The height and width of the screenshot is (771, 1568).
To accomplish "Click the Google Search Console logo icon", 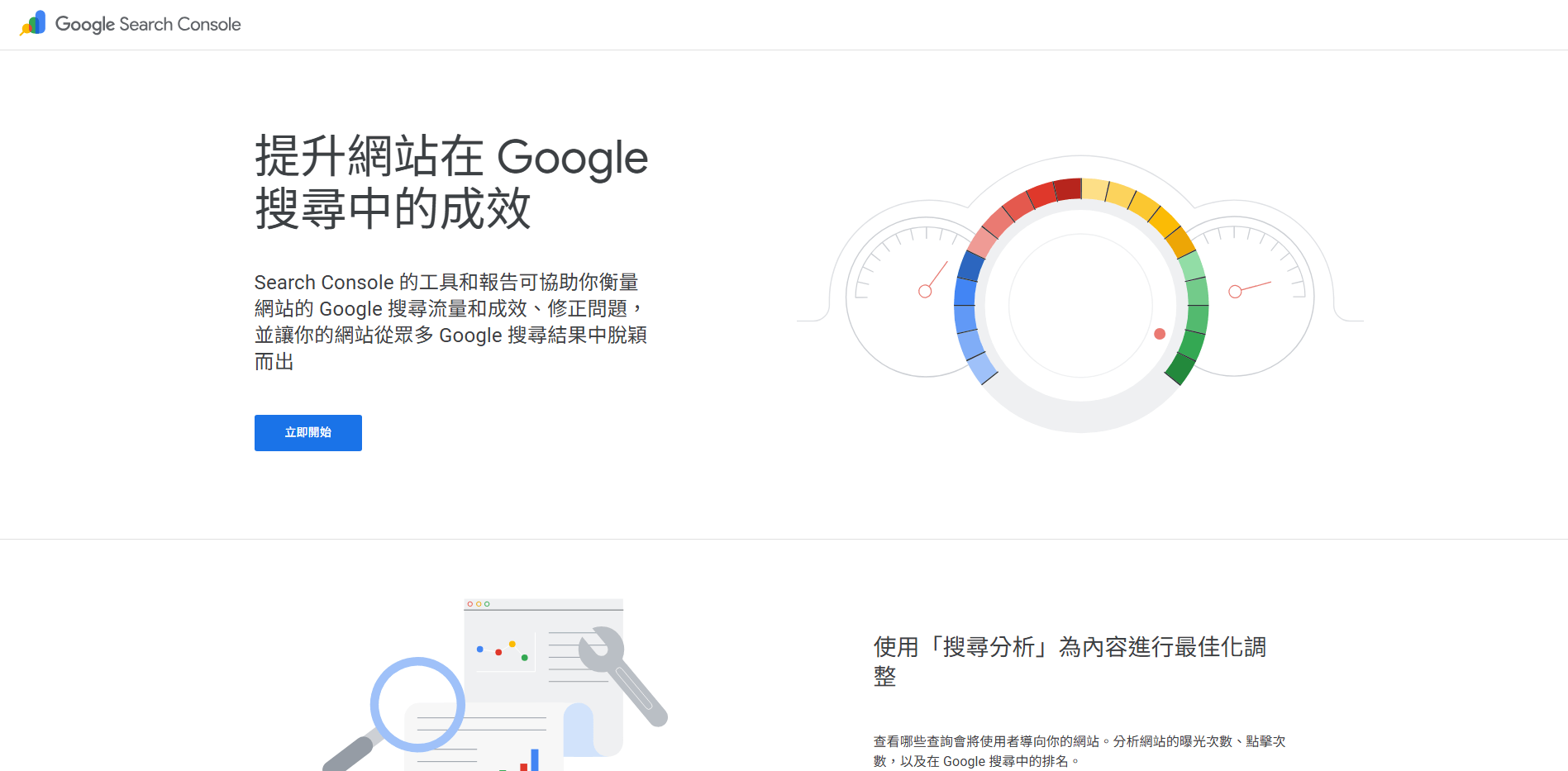I will click(x=31, y=23).
